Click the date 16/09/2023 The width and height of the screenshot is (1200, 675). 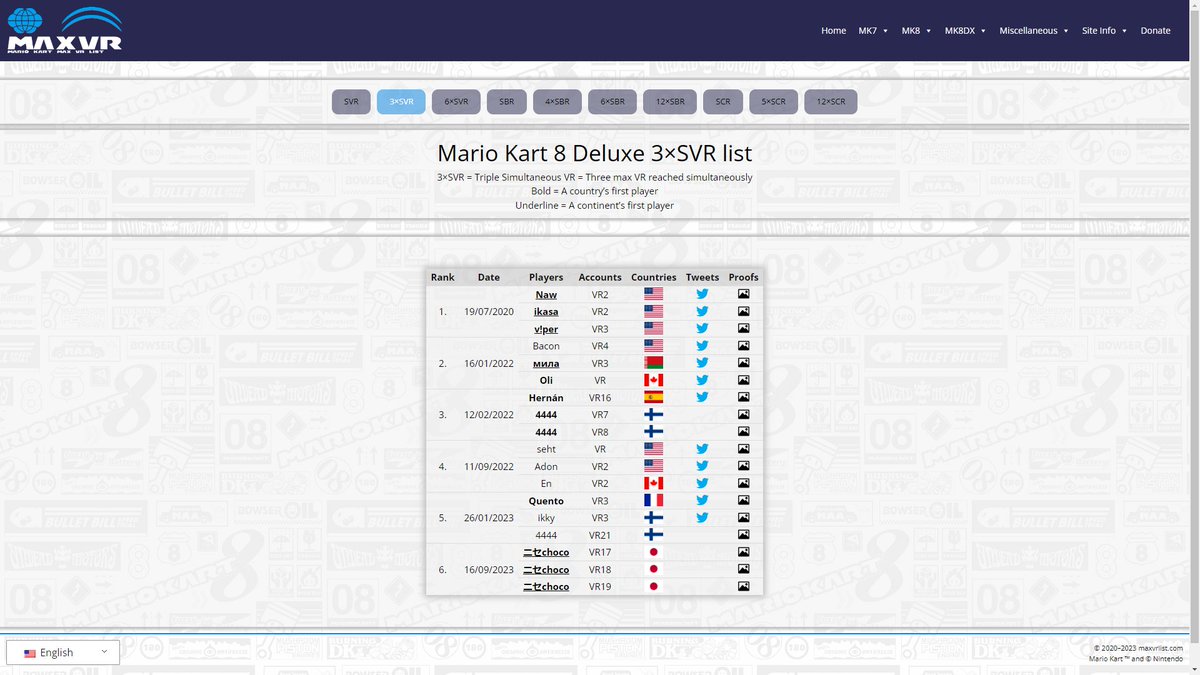tap(489, 569)
